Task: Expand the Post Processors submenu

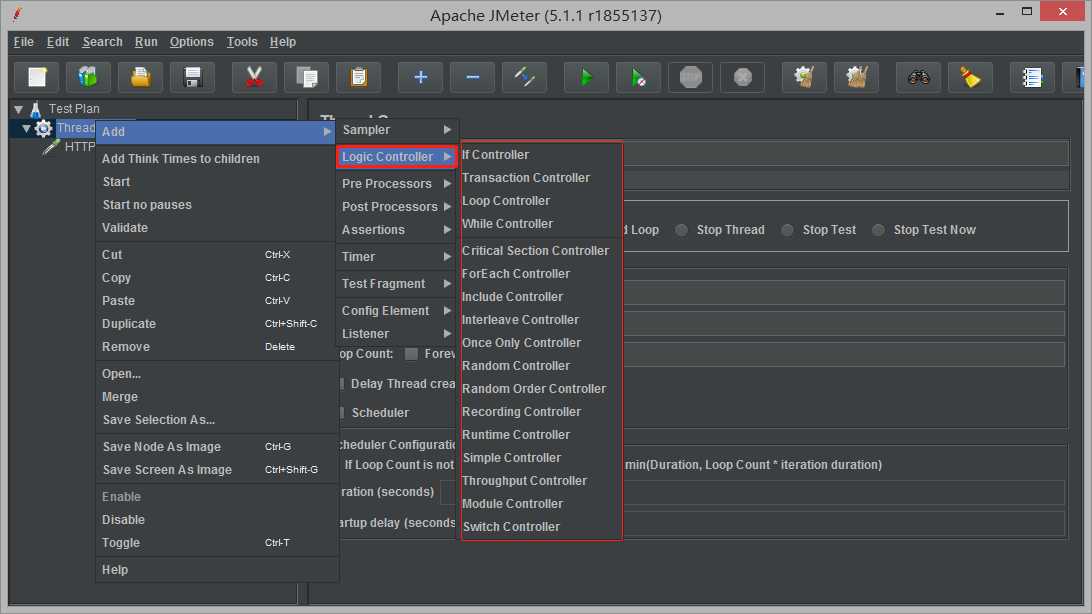Action: [x=396, y=207]
